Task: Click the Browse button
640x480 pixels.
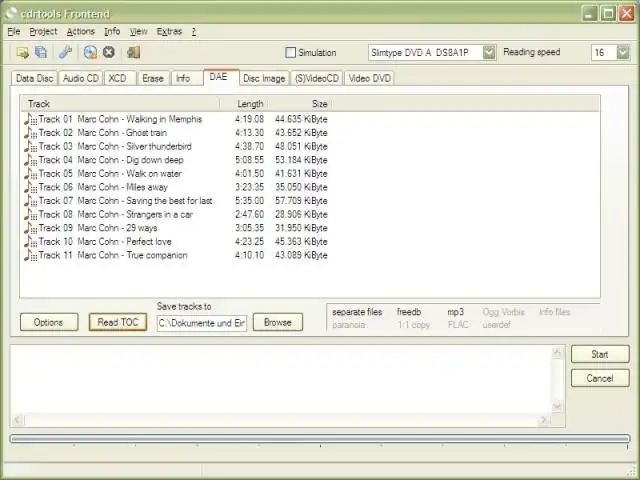Action: (278, 322)
